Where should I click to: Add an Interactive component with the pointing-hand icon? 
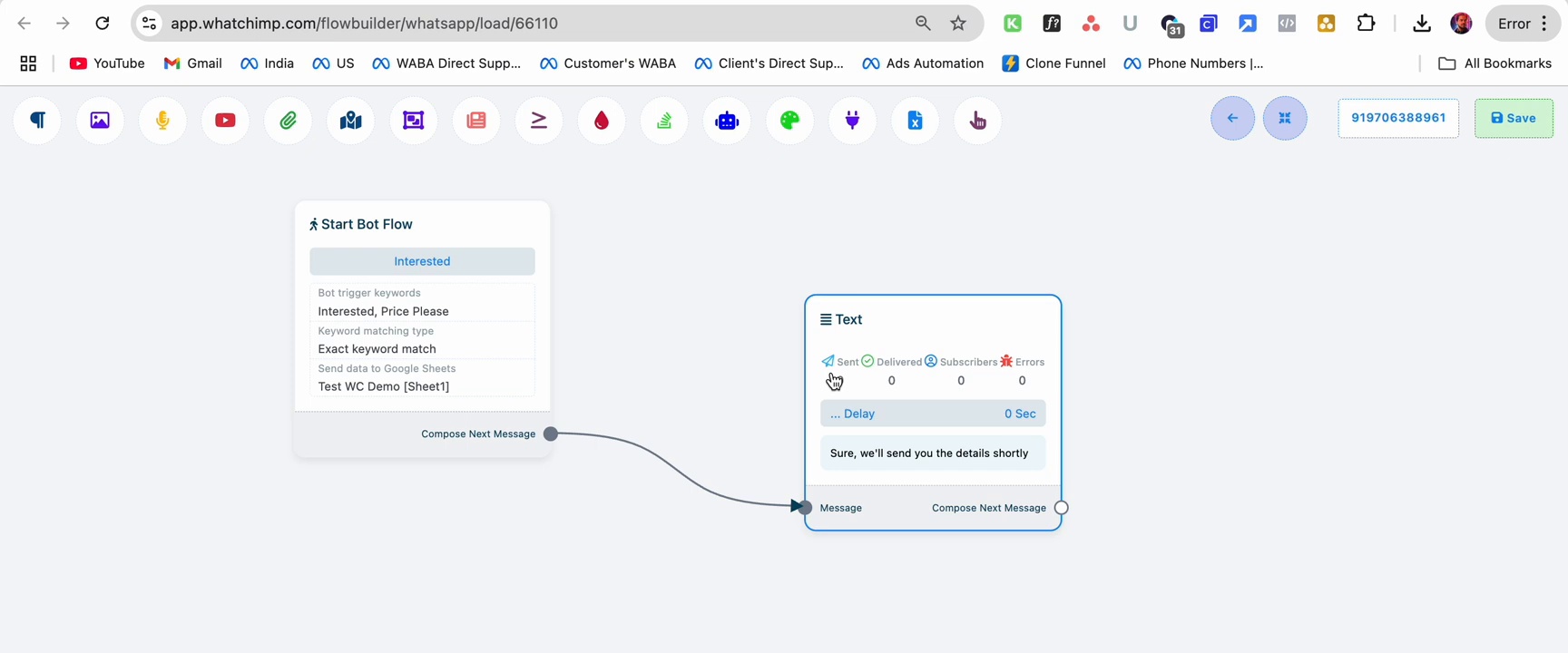tap(978, 121)
